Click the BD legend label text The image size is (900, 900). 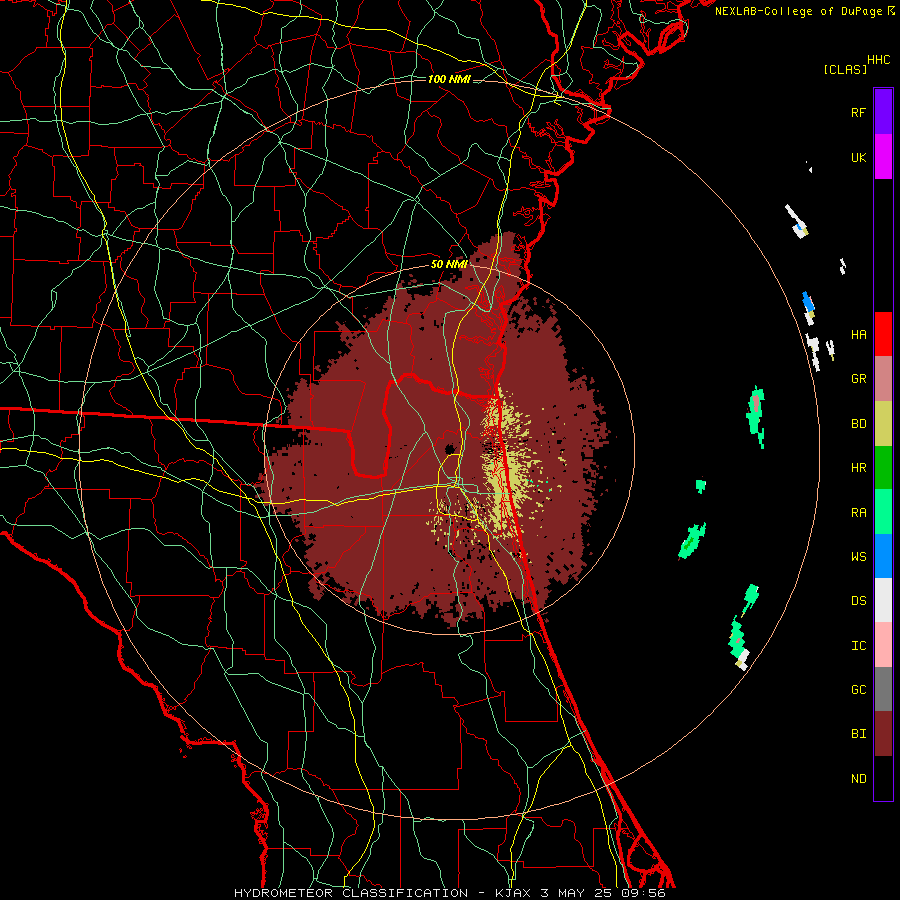pyautogui.click(x=858, y=424)
